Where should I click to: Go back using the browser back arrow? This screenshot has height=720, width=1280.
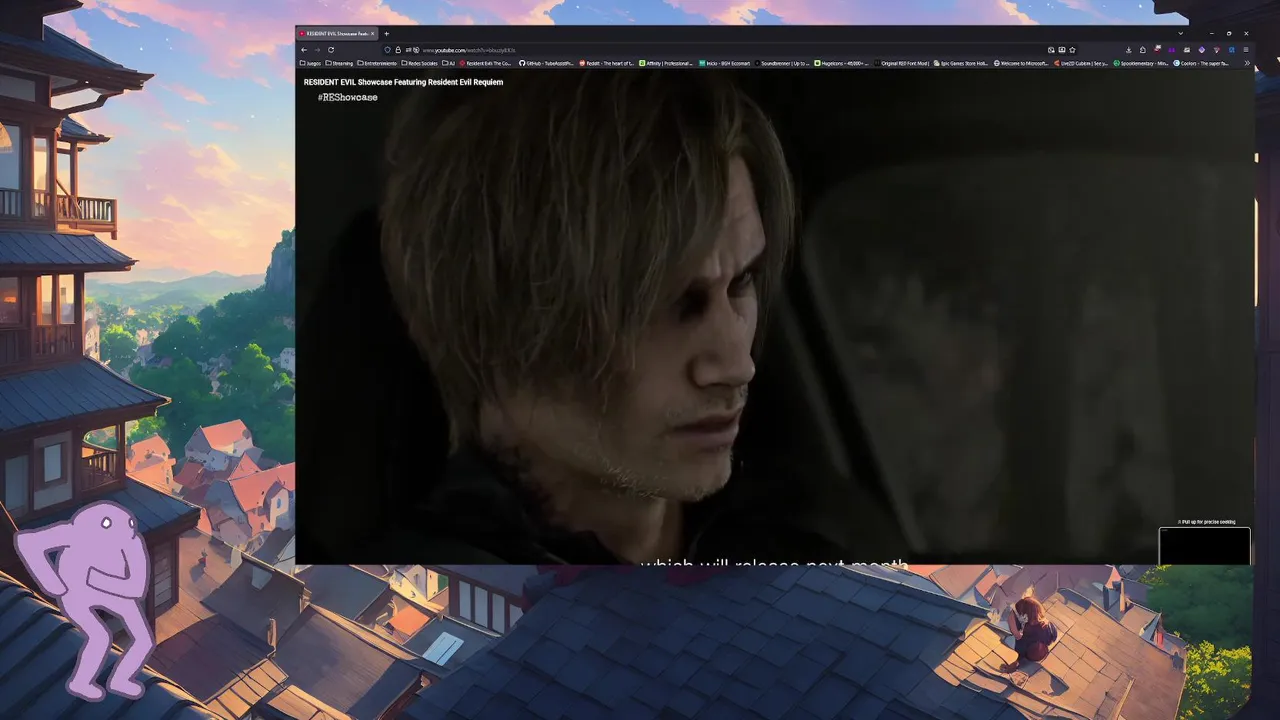[x=304, y=50]
